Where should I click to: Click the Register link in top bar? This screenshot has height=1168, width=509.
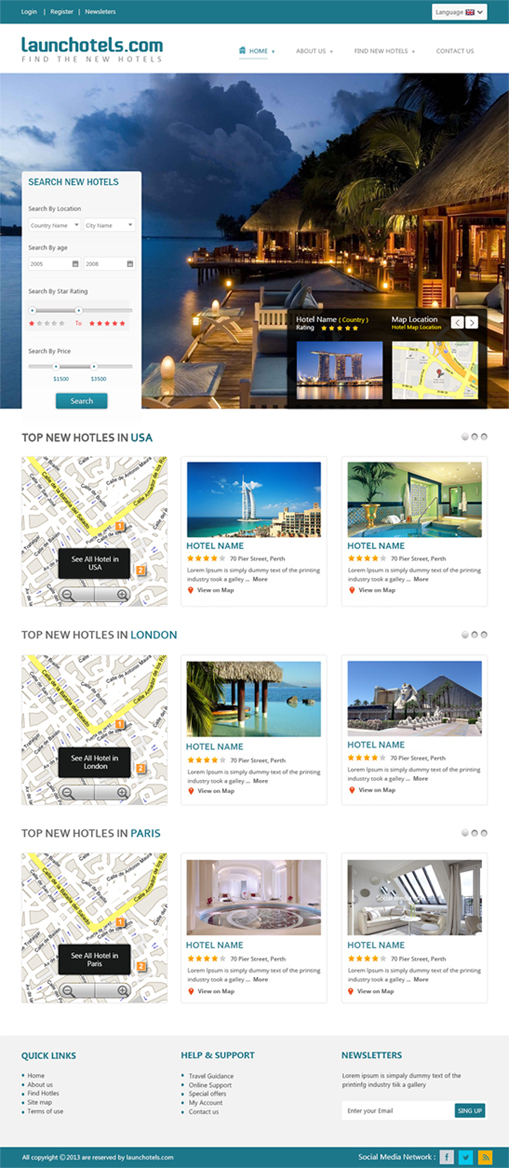click(x=62, y=12)
